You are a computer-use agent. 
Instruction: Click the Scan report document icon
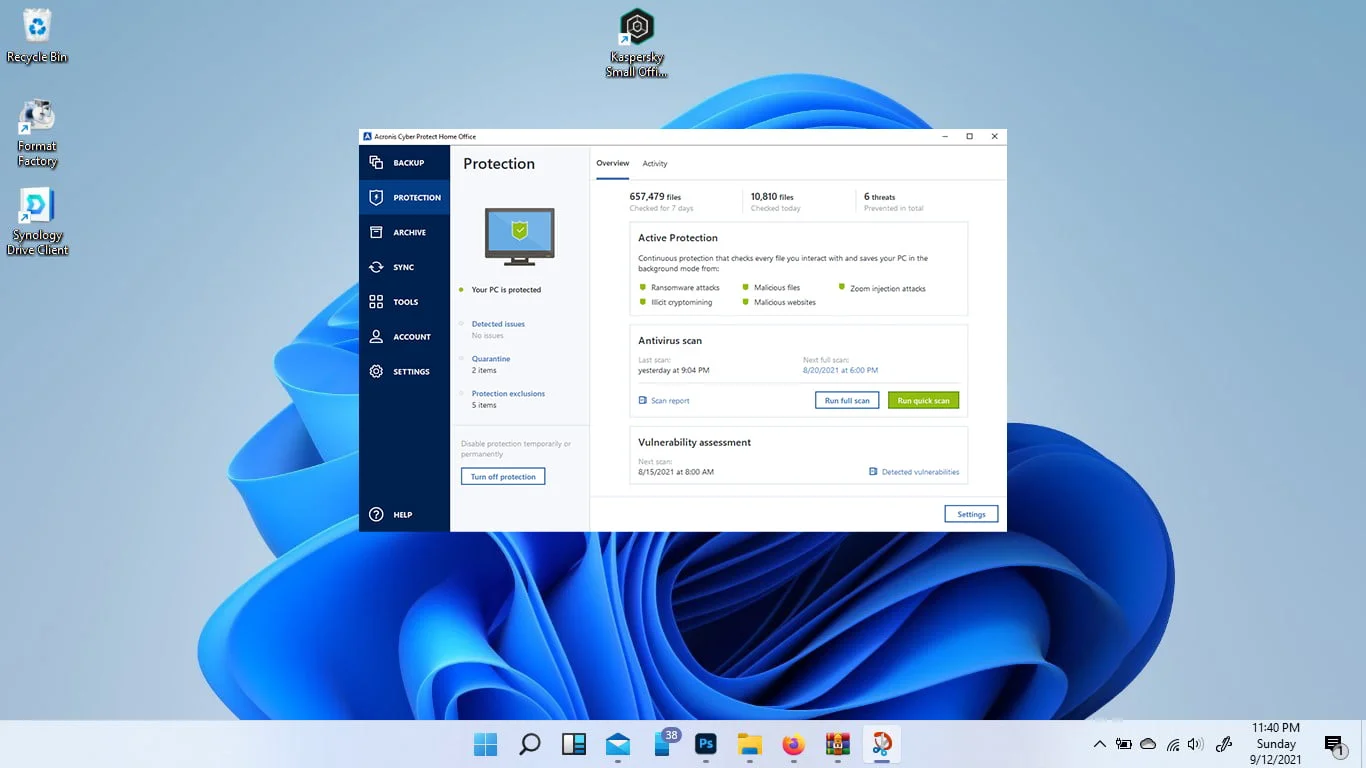(643, 400)
